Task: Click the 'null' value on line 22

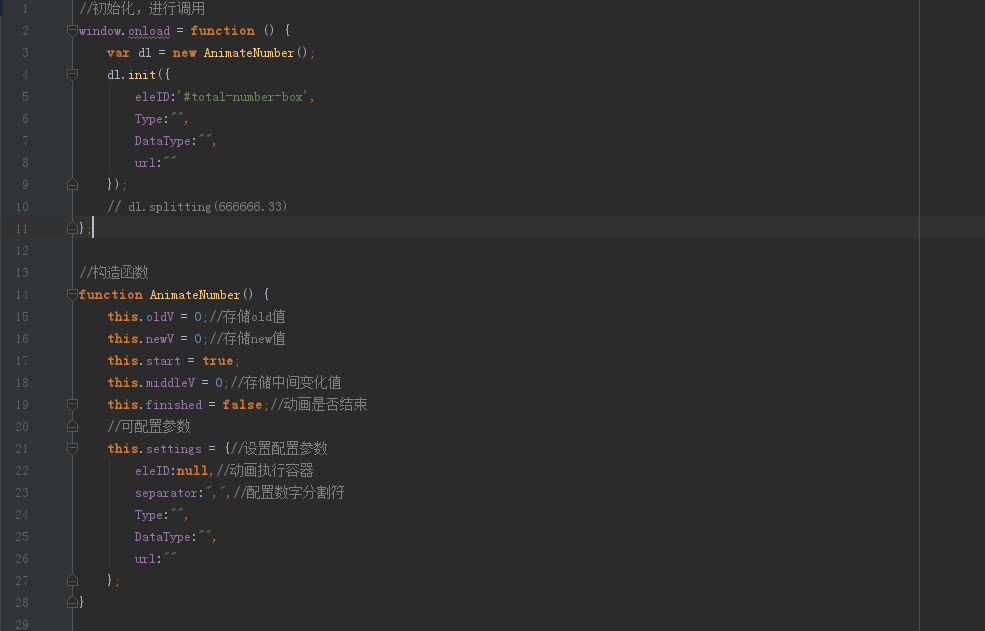Action: pyautogui.click(x=192, y=470)
